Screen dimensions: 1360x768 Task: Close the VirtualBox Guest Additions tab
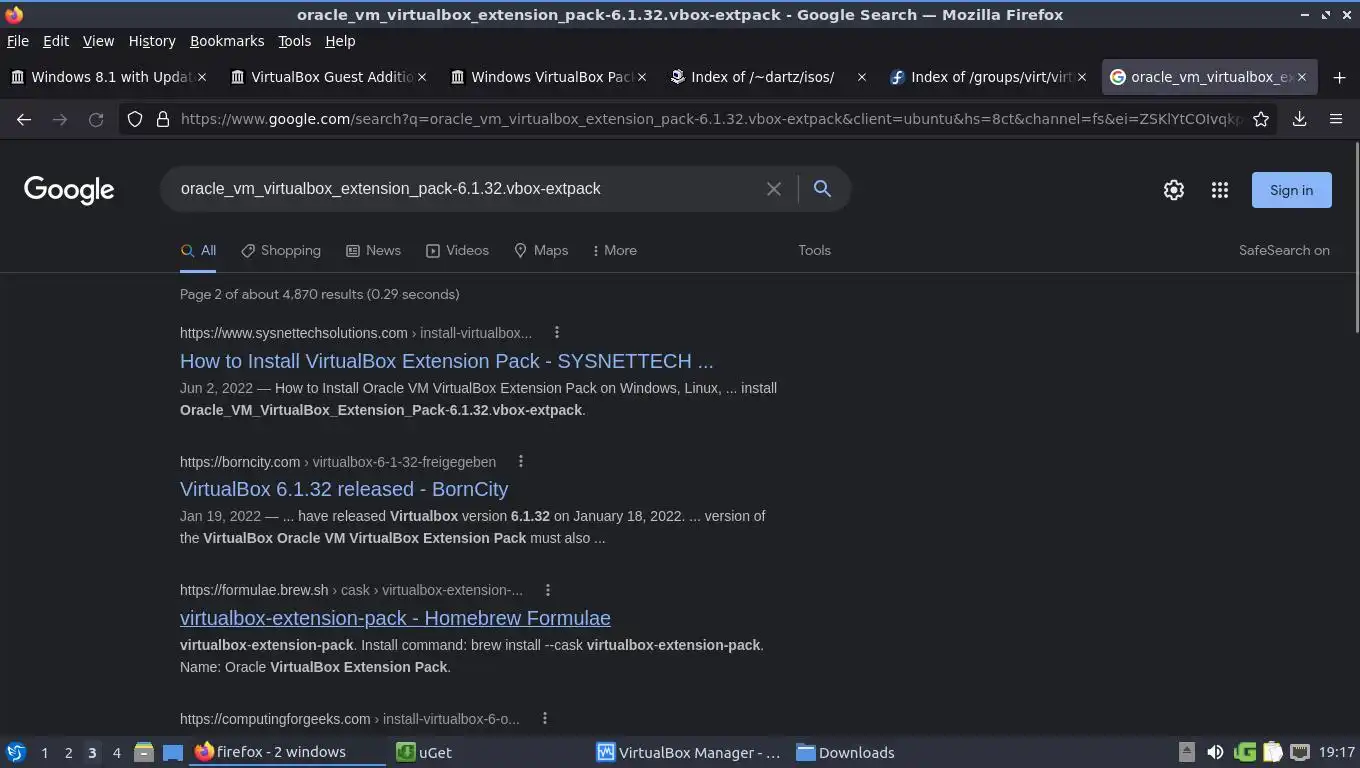tap(422, 77)
